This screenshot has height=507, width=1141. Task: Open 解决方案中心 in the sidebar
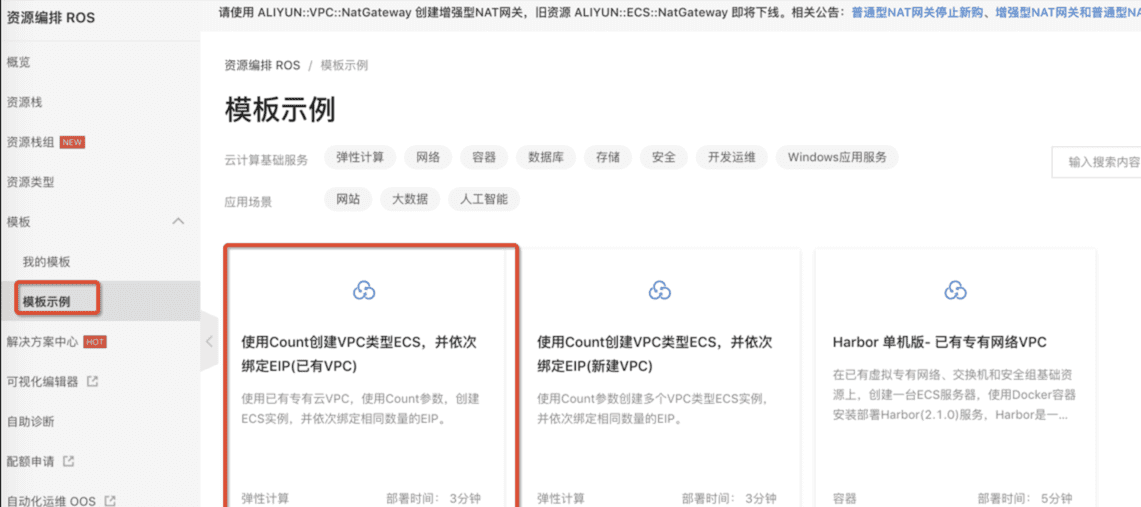[41, 341]
